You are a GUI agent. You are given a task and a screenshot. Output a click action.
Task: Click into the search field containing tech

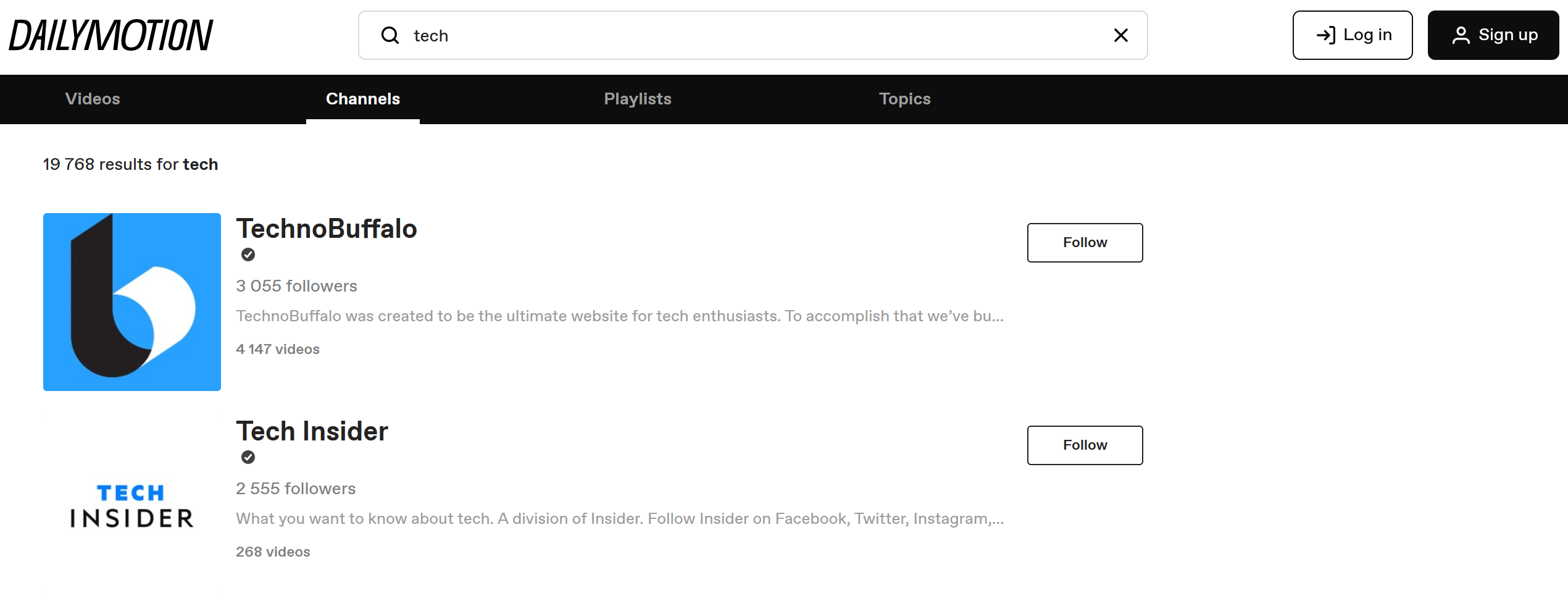753,35
